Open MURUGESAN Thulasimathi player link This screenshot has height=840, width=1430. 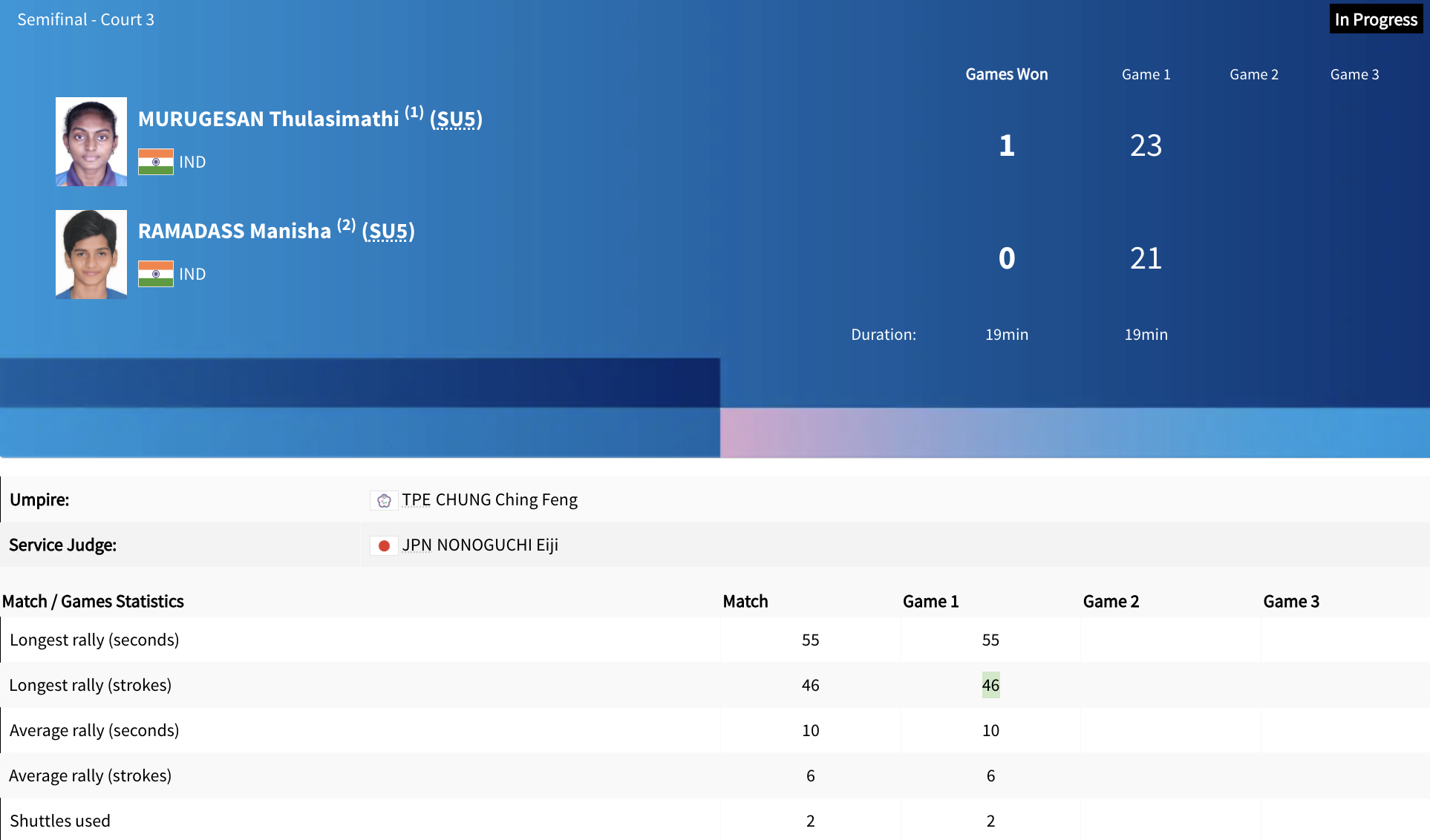click(268, 119)
